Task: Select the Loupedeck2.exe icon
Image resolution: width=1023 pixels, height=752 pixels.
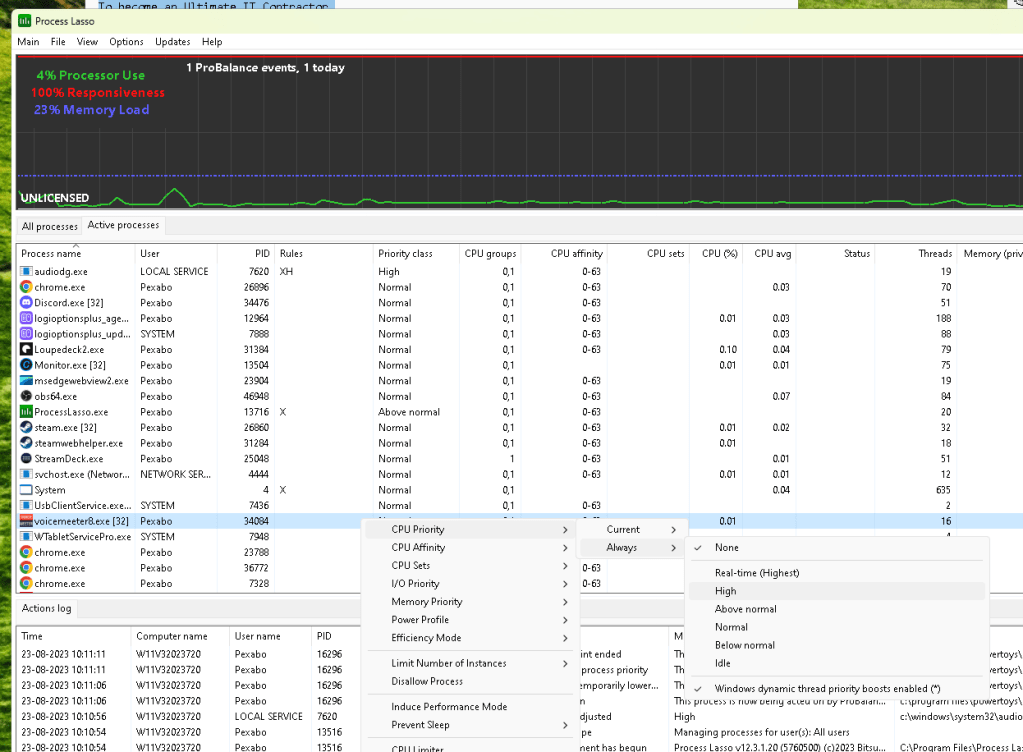Action: pos(26,350)
